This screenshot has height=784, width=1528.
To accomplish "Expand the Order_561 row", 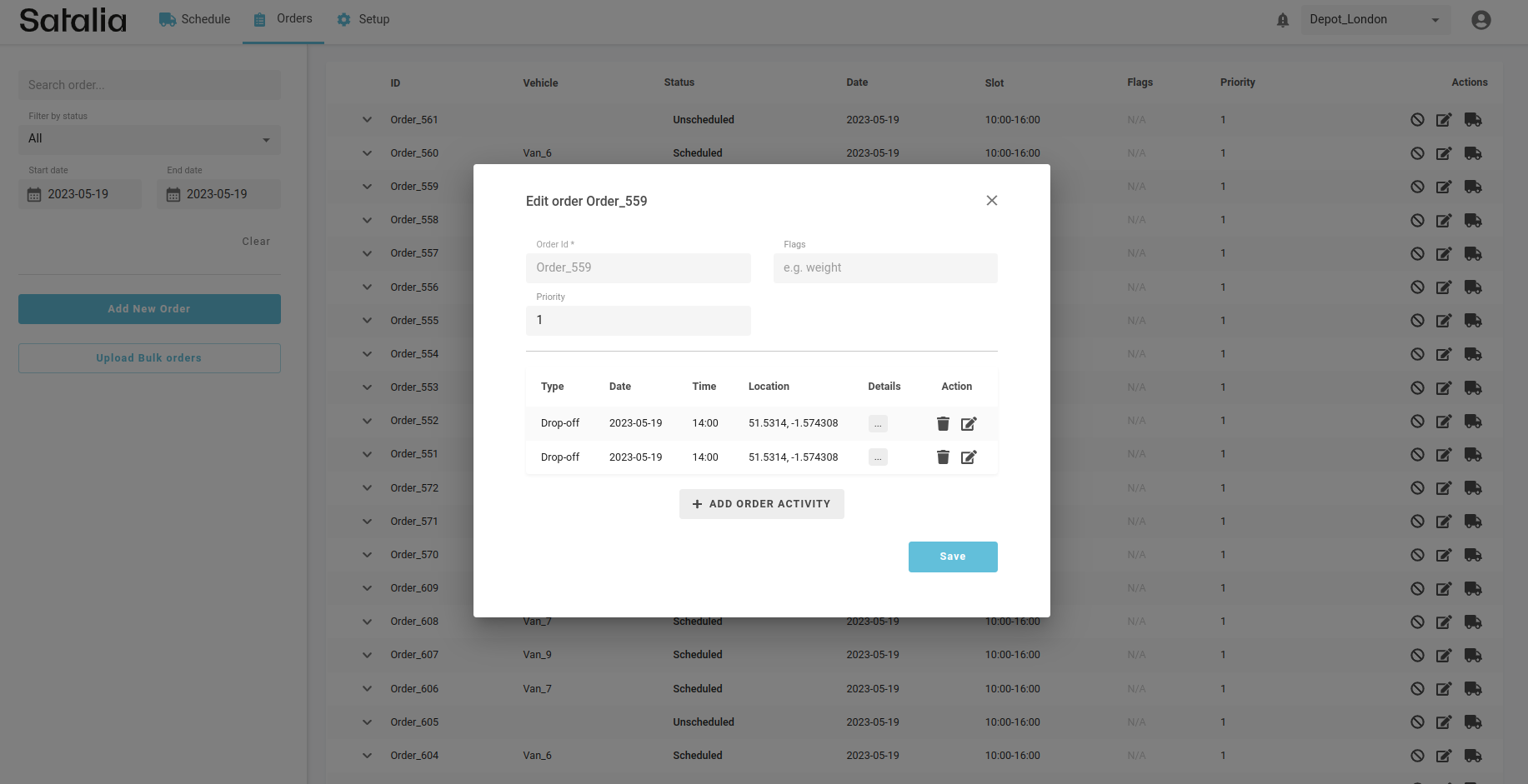I will click(x=367, y=120).
